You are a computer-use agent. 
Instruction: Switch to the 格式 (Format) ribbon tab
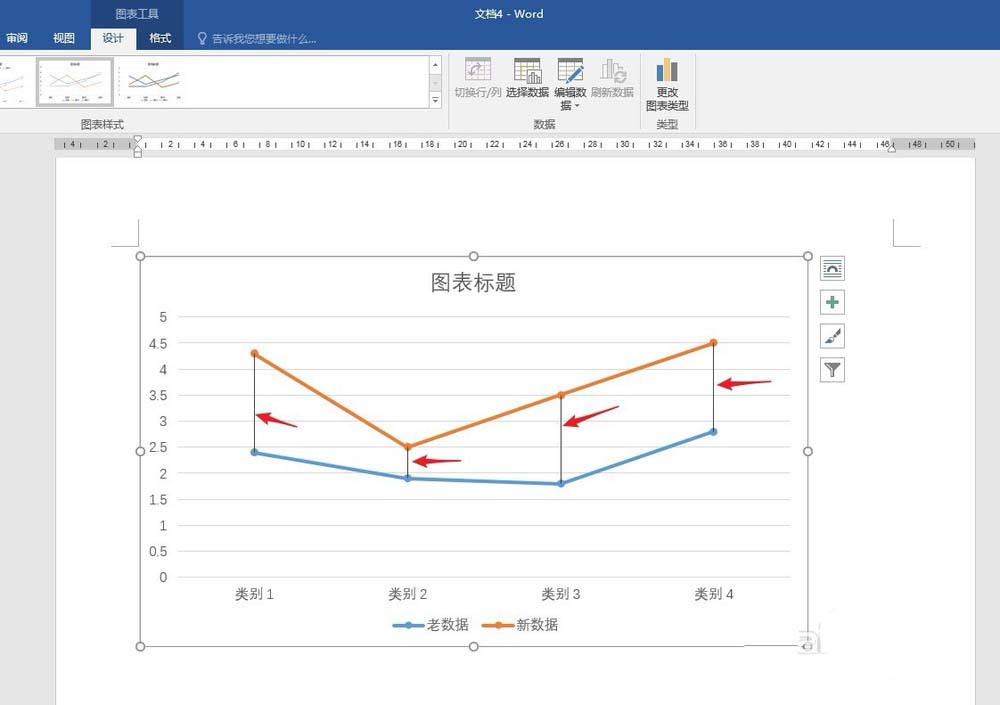click(160, 38)
